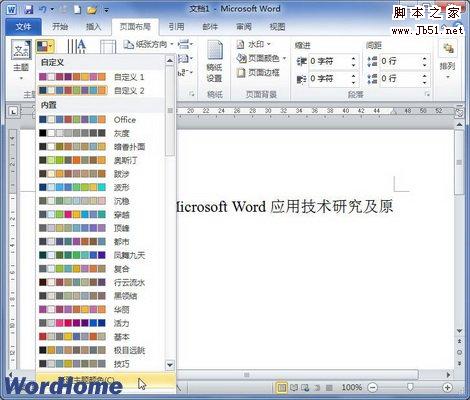The height and width of the screenshot is (400, 470).
Task: Click the zoom out minus button
Action: tap(373, 387)
